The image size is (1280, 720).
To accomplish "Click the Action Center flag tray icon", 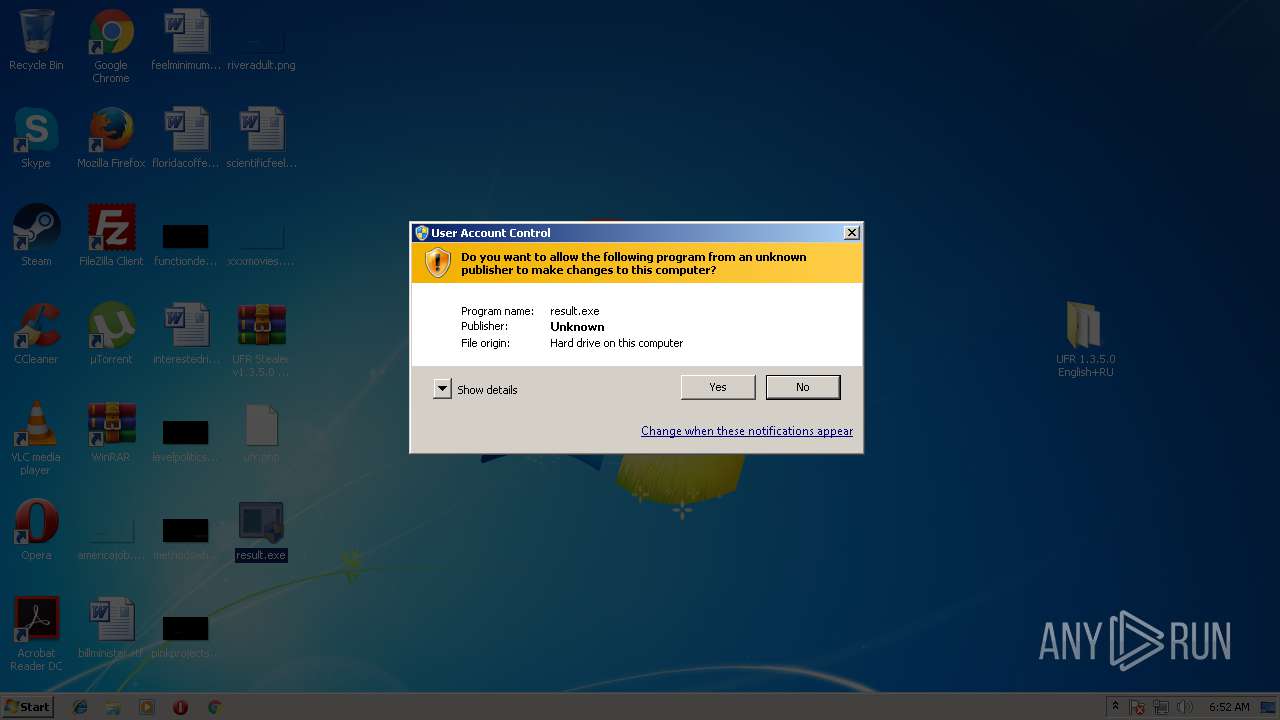I will 1138,707.
